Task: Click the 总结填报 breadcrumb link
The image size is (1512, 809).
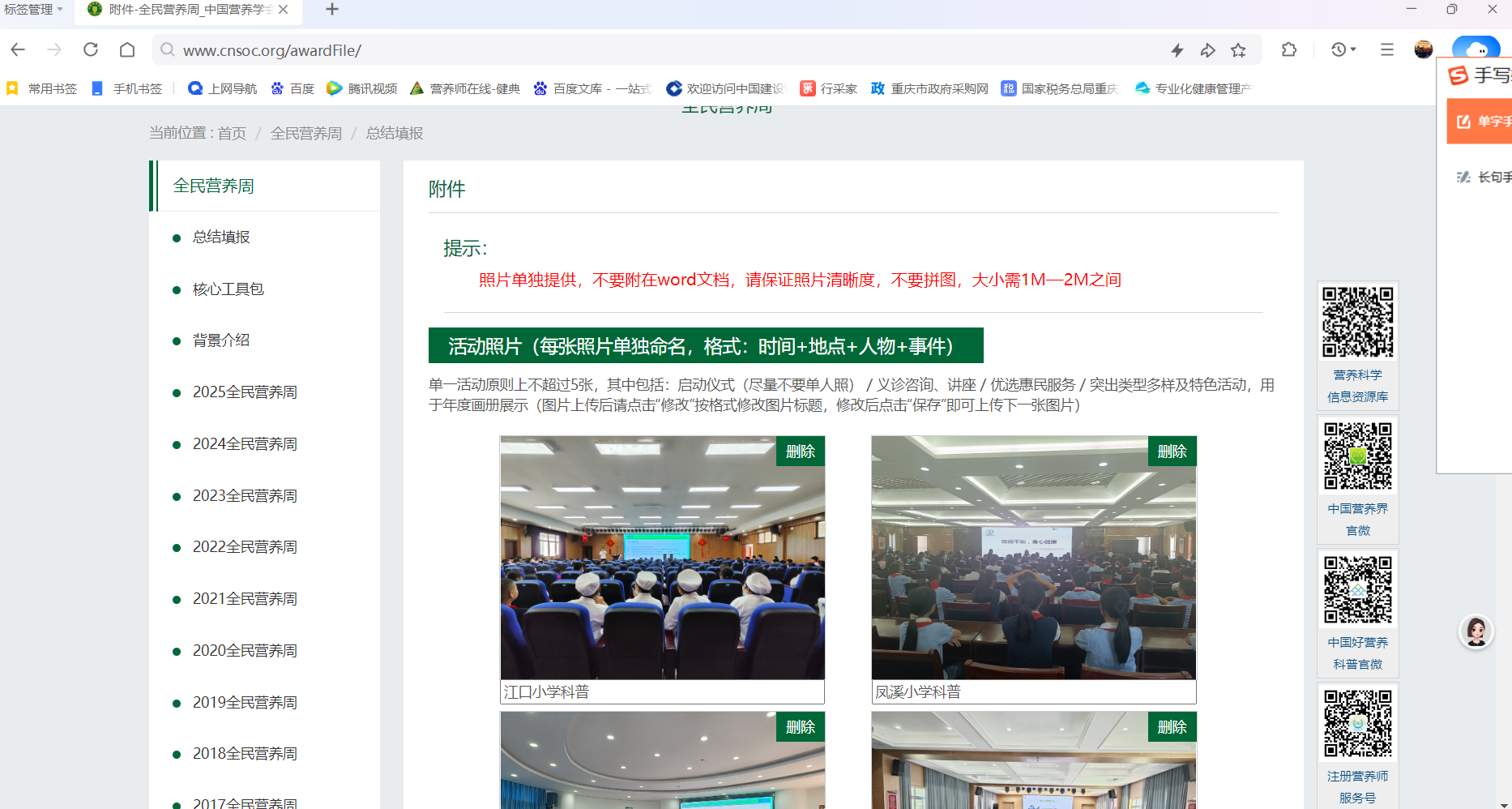Action: coord(395,133)
